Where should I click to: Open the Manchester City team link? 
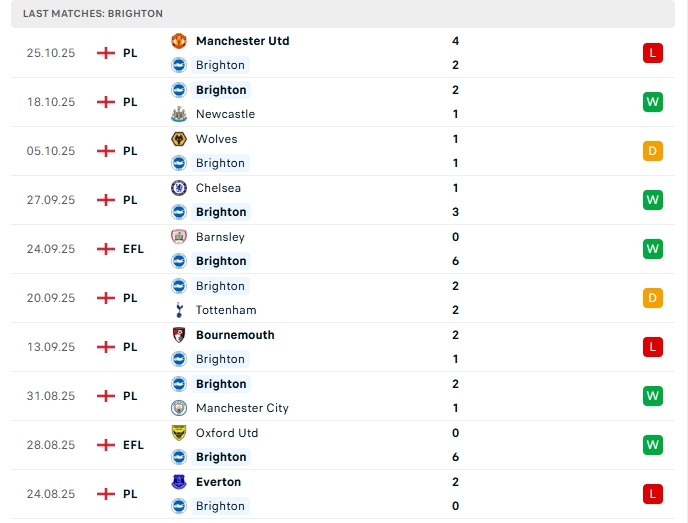click(242, 408)
